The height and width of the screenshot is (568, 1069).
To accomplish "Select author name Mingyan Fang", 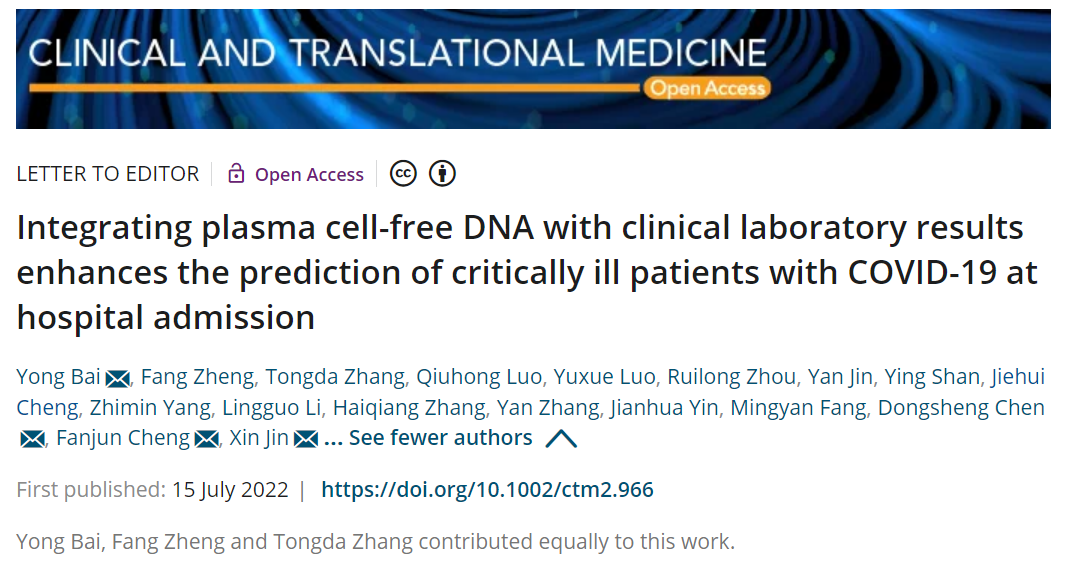I will 798,408.
